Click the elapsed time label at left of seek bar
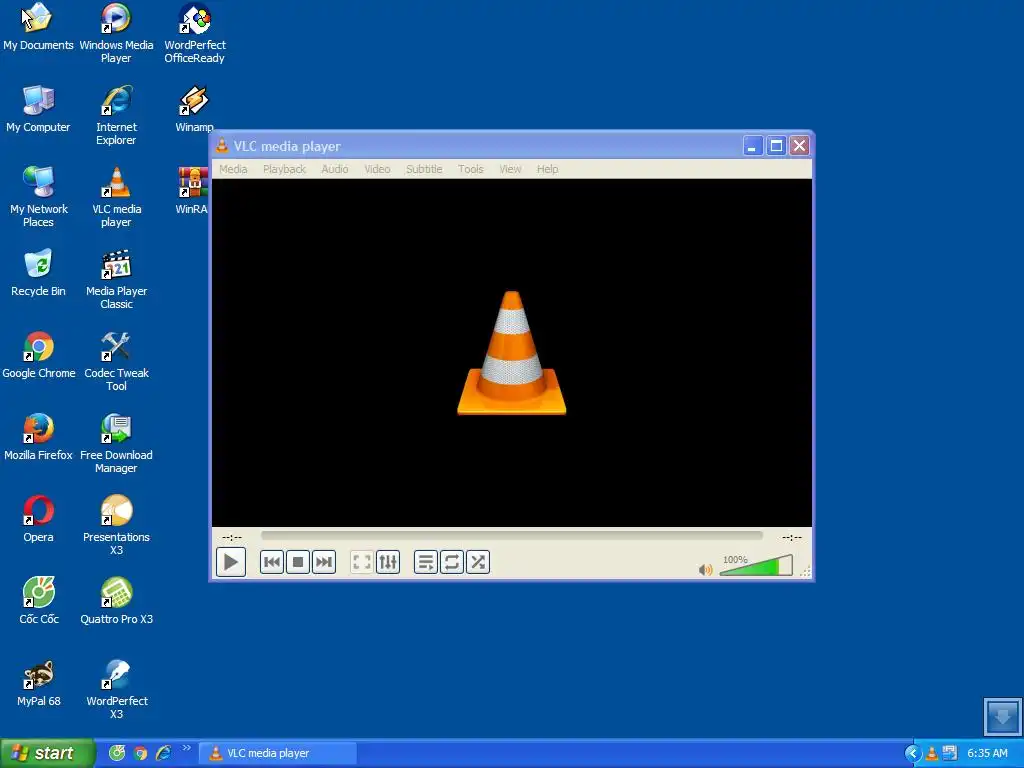The image size is (1024, 768). tap(232, 537)
